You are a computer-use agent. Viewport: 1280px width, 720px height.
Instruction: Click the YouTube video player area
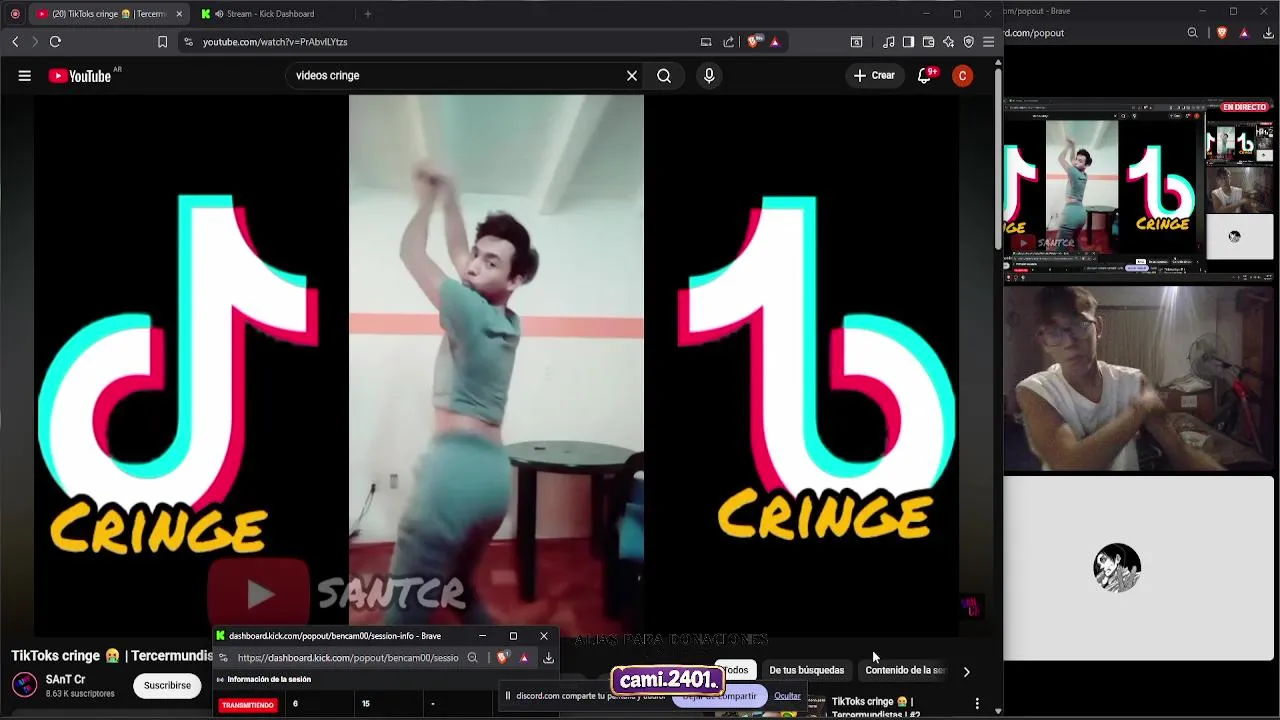[496, 365]
